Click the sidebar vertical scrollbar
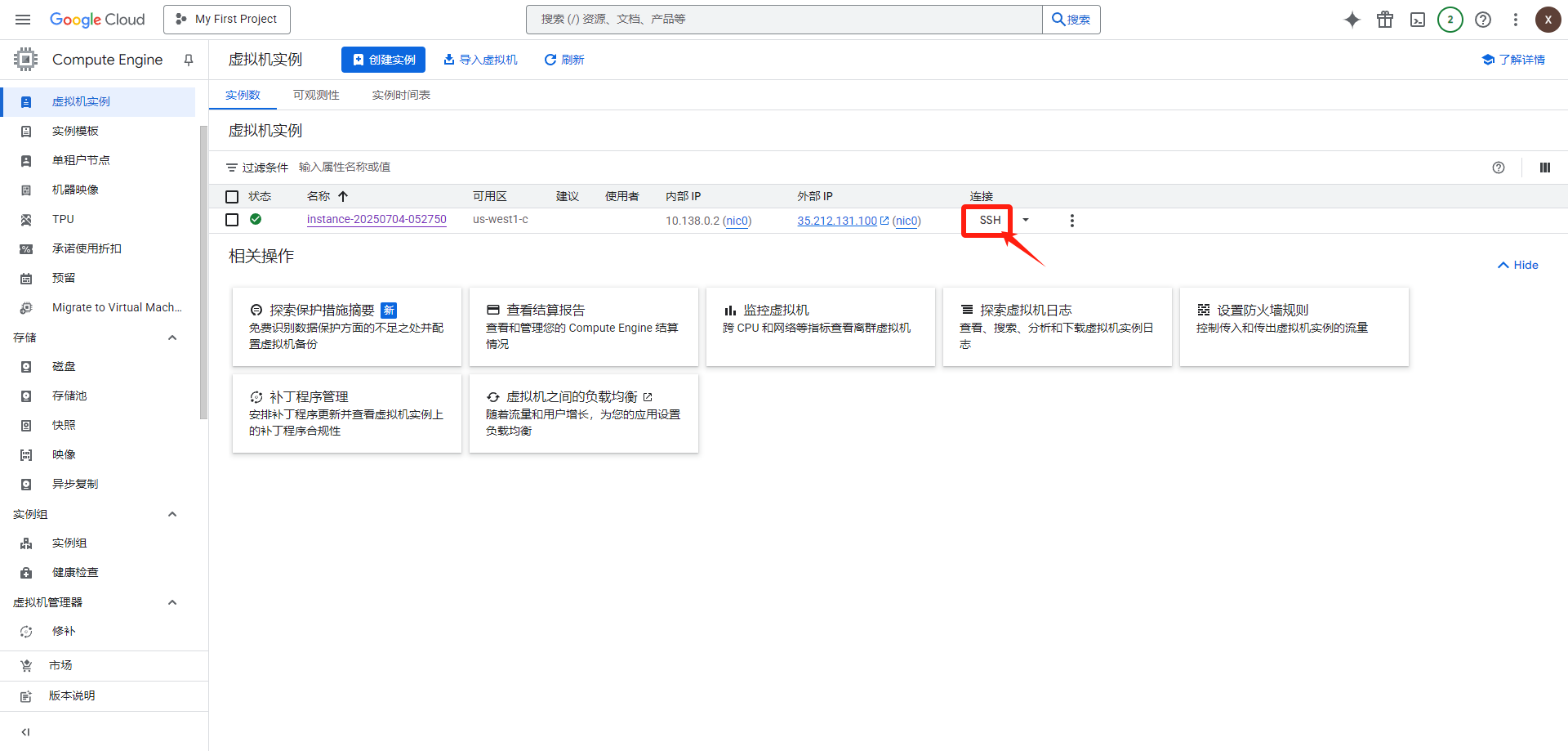This screenshot has width=1568, height=751. (x=203, y=272)
